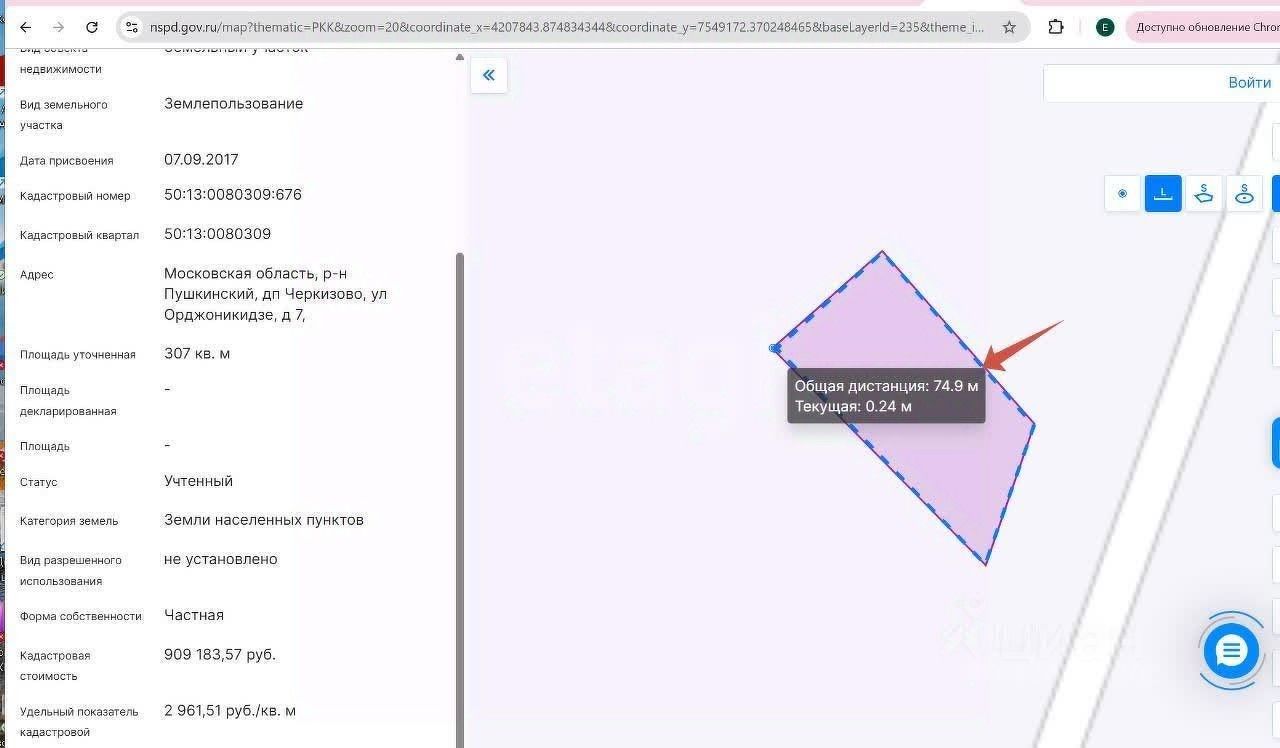Click the 'Кадастровая стоимость' label
1280x748 pixels.
[x=55, y=666]
